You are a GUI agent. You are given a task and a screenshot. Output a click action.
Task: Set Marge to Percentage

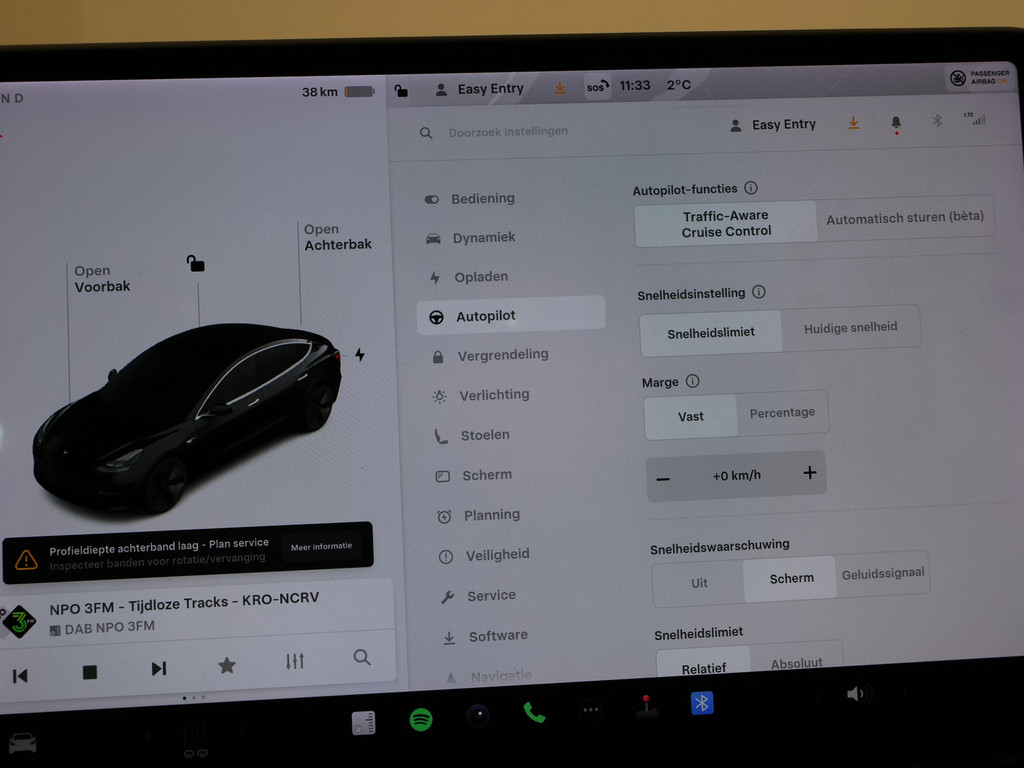pos(782,413)
